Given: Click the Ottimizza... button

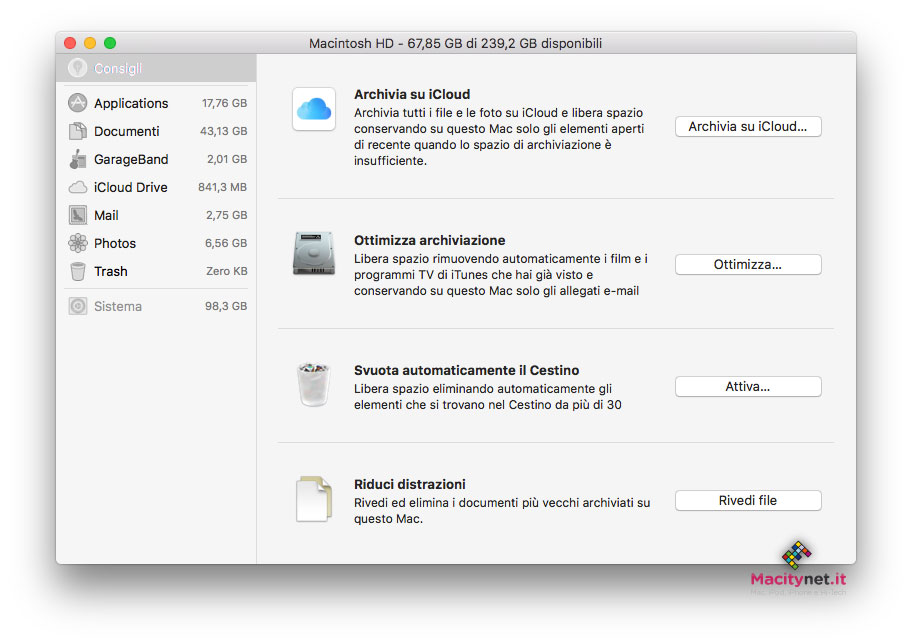Looking at the screenshot, I should (x=748, y=264).
